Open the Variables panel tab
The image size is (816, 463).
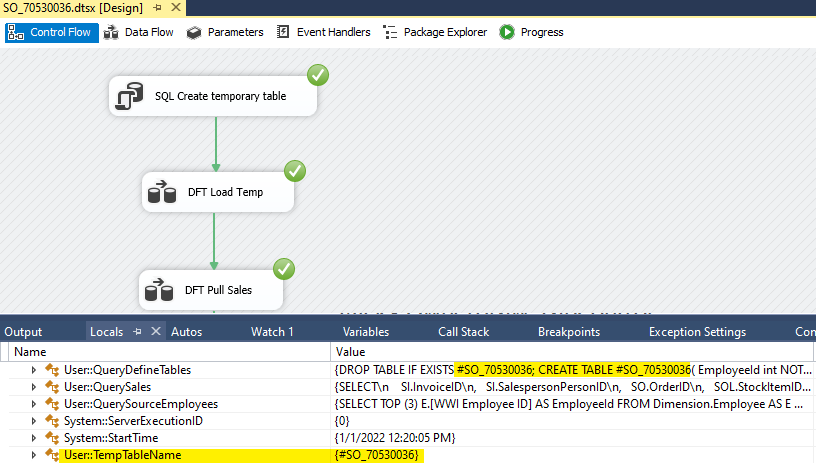(x=366, y=332)
